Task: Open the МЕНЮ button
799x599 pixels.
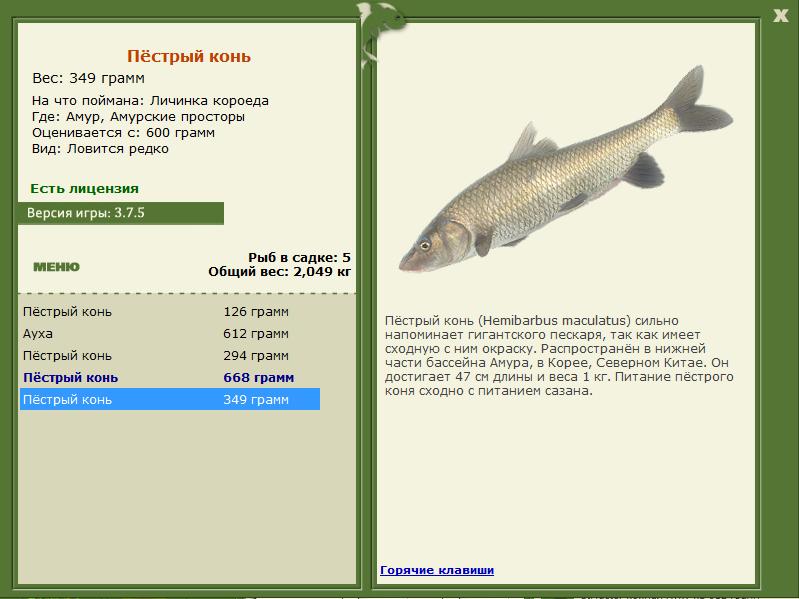Action: coord(57,267)
